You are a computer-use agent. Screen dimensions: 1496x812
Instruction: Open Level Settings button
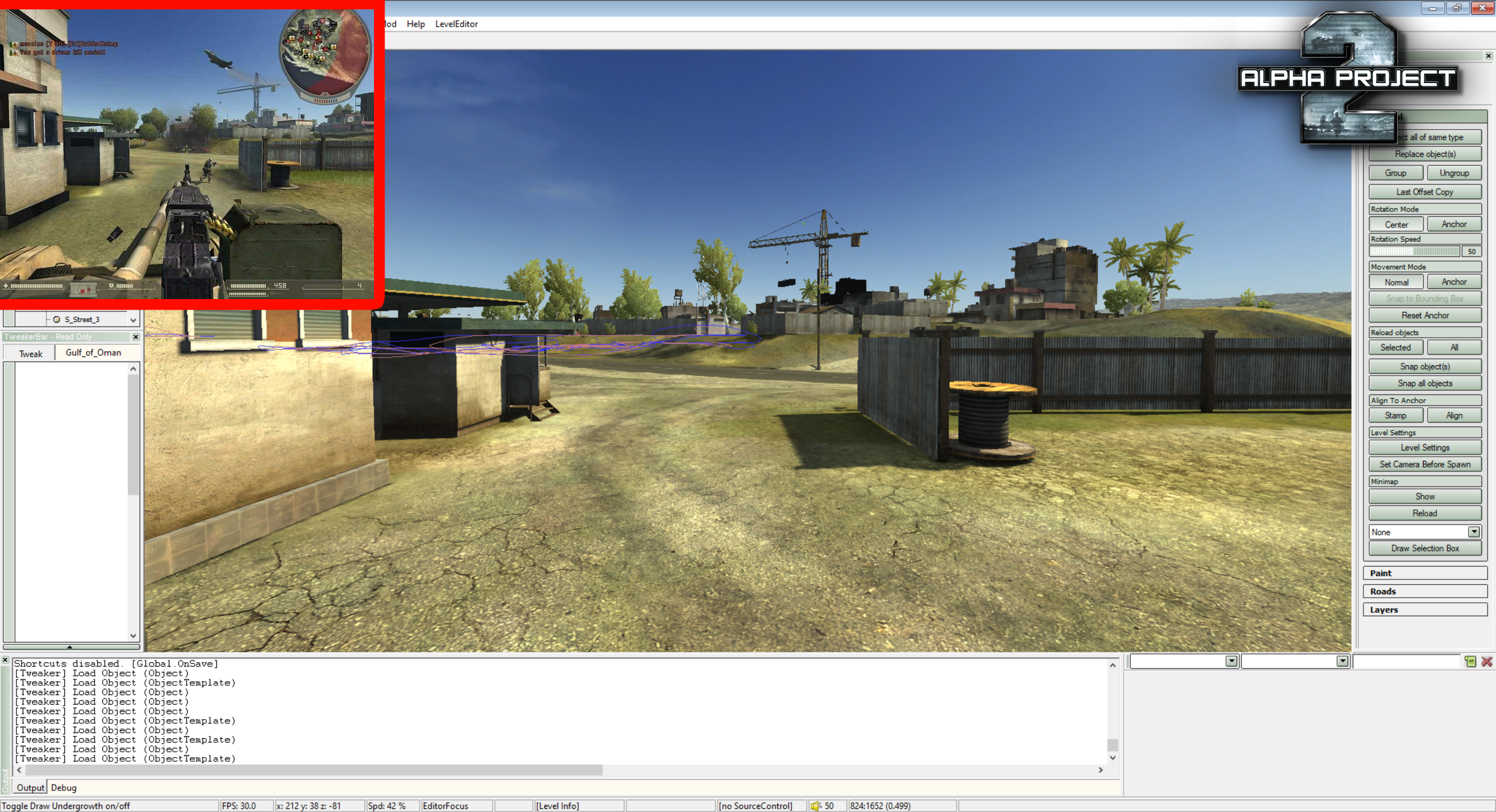(x=1425, y=448)
